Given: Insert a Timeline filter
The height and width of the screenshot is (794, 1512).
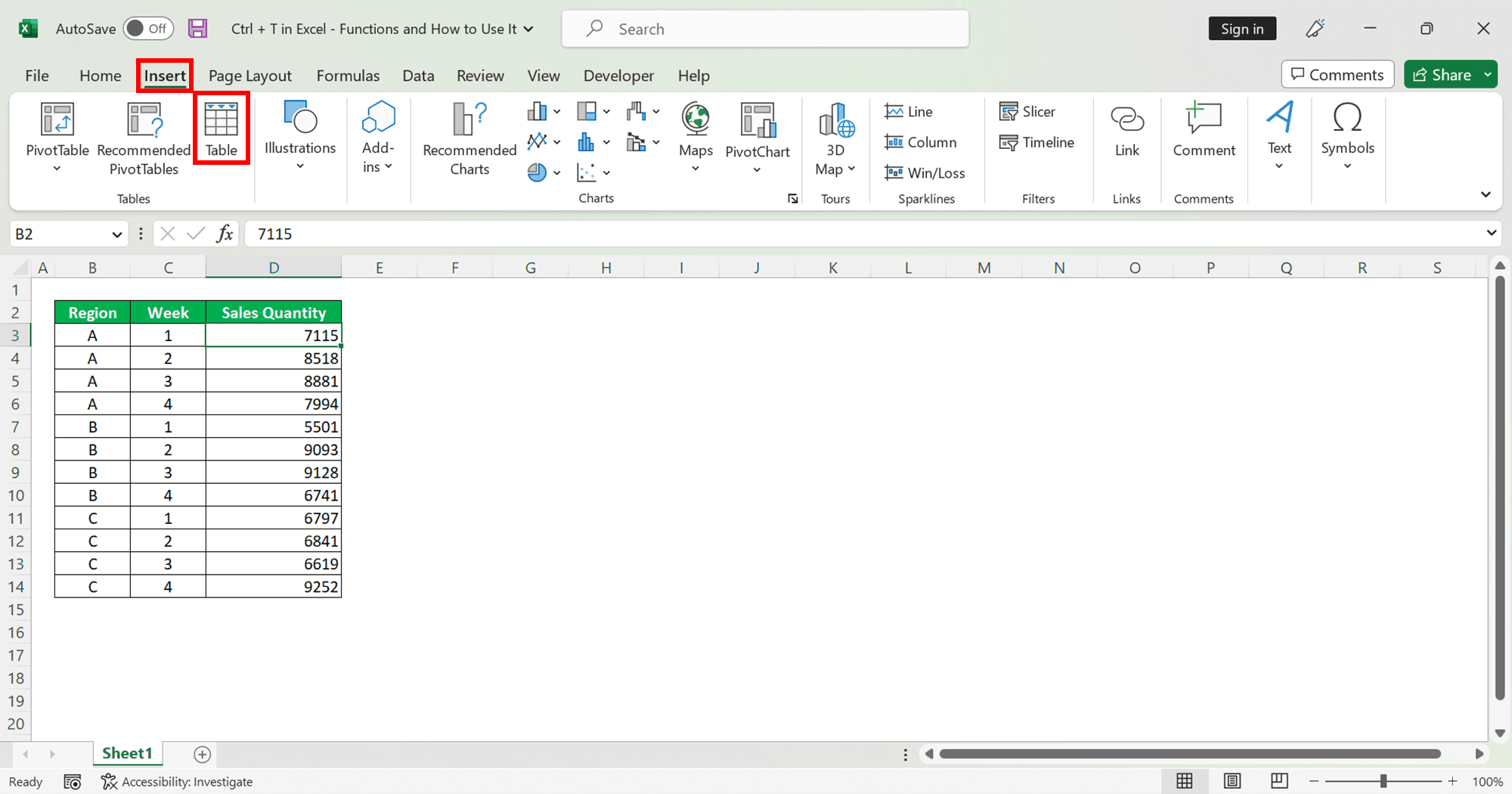Looking at the screenshot, I should point(1036,142).
